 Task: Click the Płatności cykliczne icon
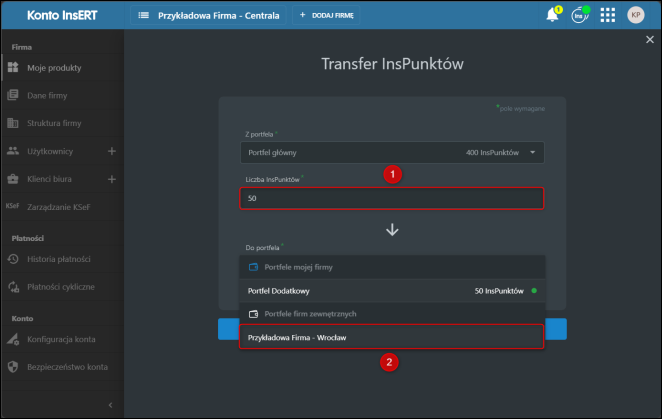point(13,287)
